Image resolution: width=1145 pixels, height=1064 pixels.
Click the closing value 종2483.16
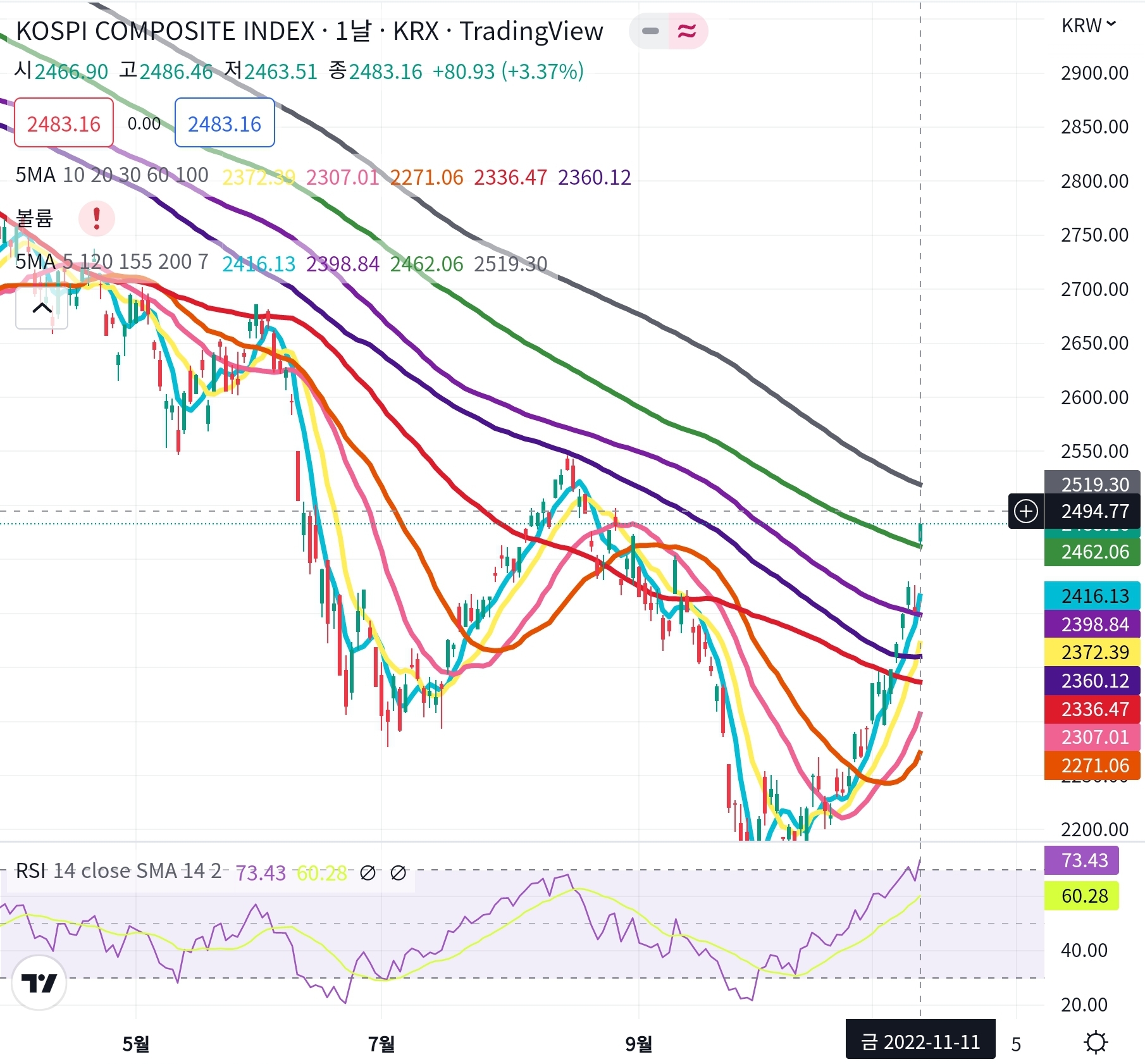pyautogui.click(x=375, y=71)
